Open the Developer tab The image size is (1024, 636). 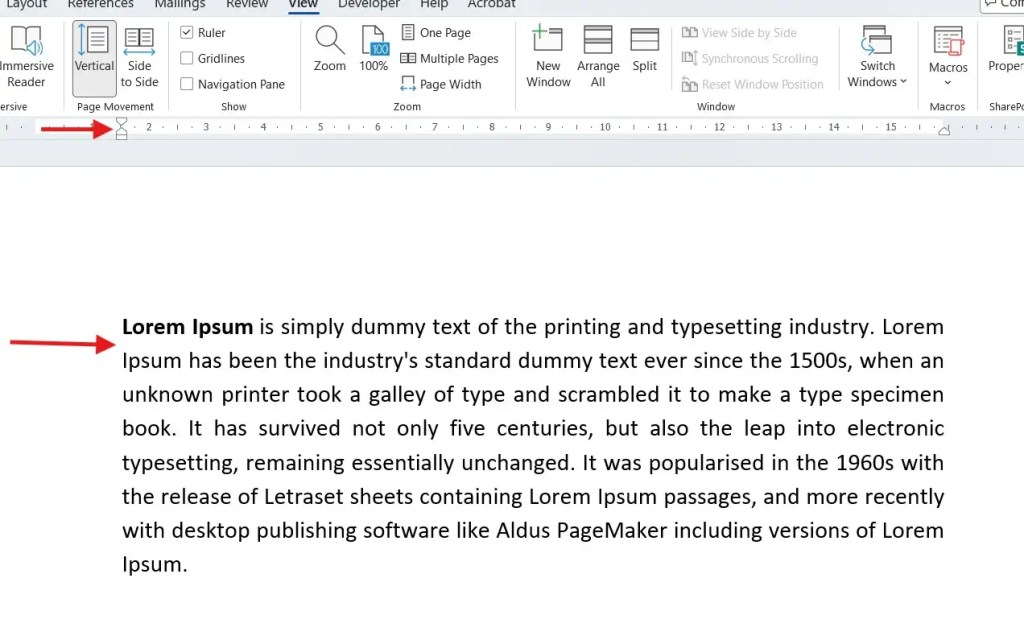(368, 5)
